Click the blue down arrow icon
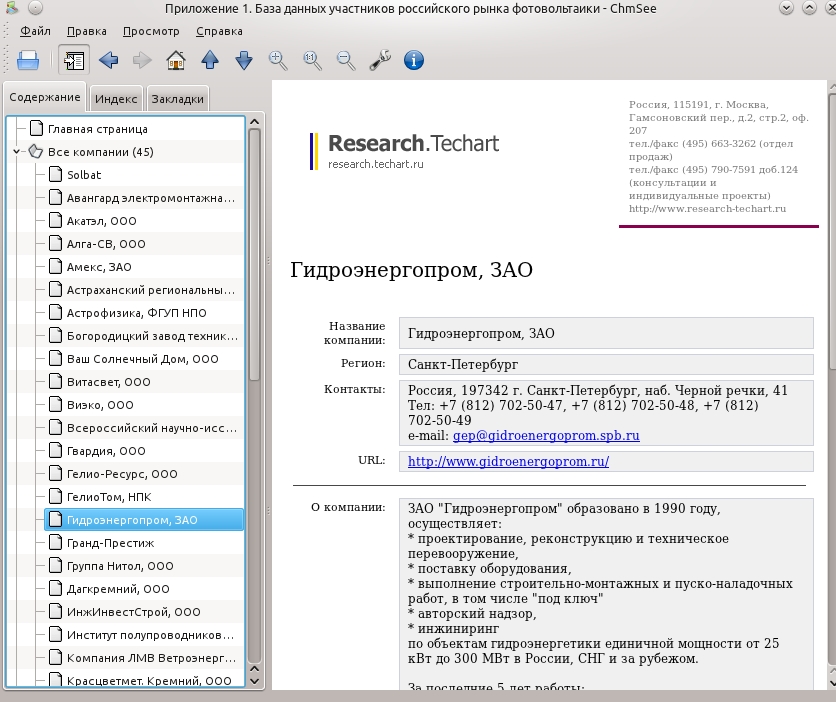Image resolution: width=836 pixels, height=702 pixels. click(x=244, y=60)
